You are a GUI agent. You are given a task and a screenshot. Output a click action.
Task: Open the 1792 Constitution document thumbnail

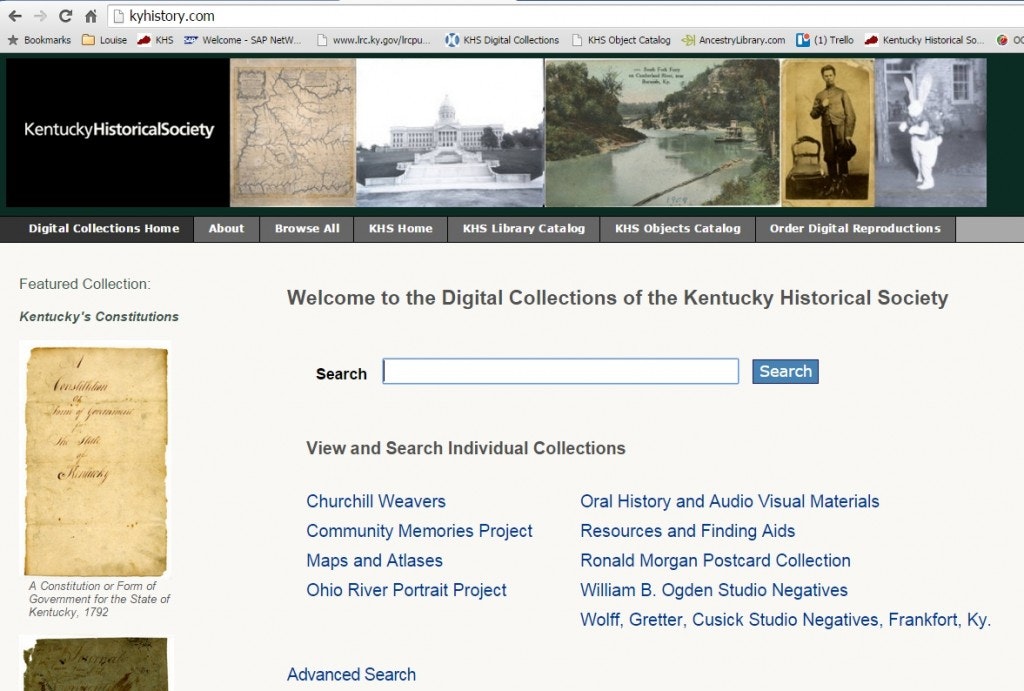point(95,459)
